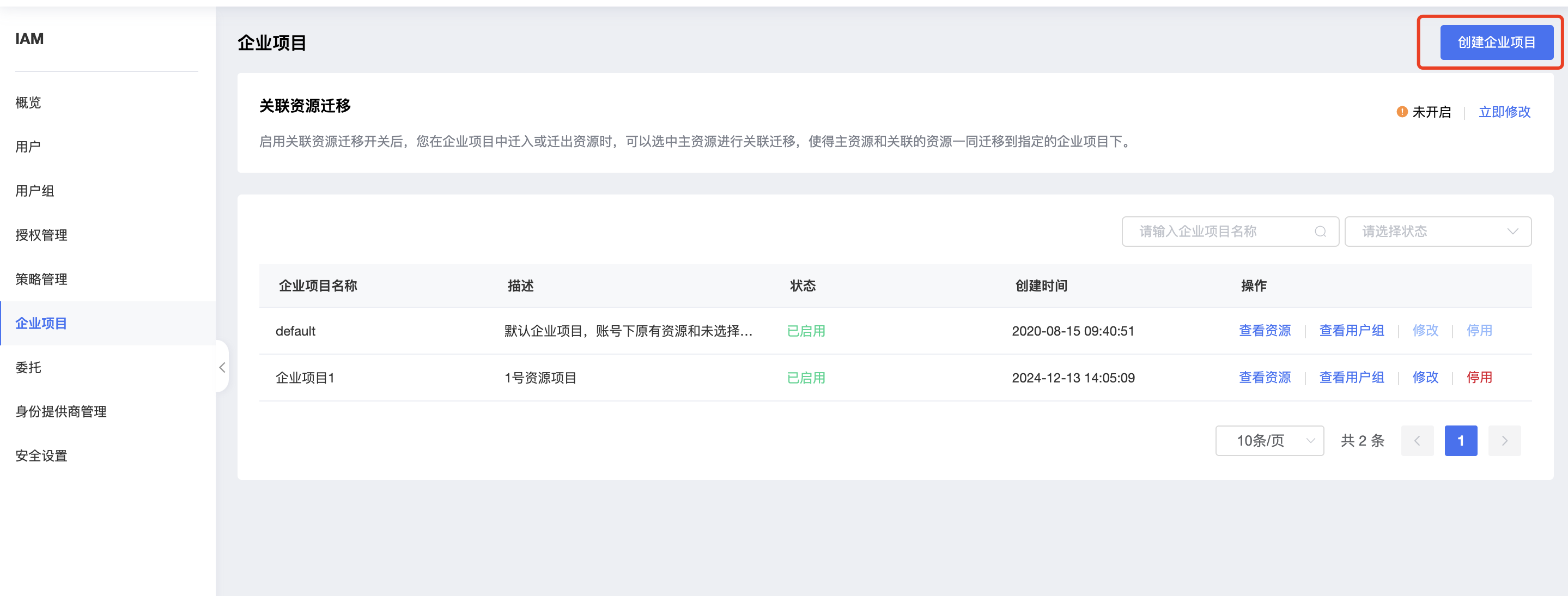The width and height of the screenshot is (1568, 596).
Task: Click the 2020-08-15 09:40:51 creation time
Action: (x=1073, y=331)
